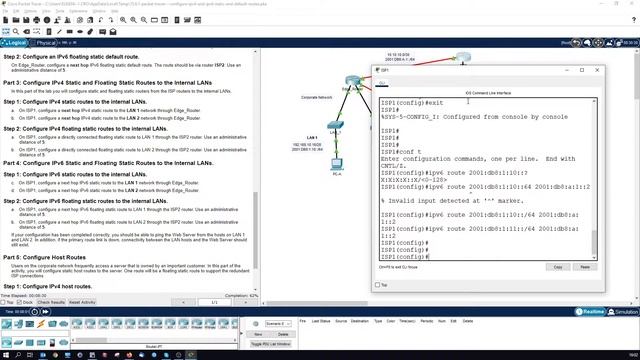Open the Options menu
Screen dimensions: 640x360
coord(30,11)
